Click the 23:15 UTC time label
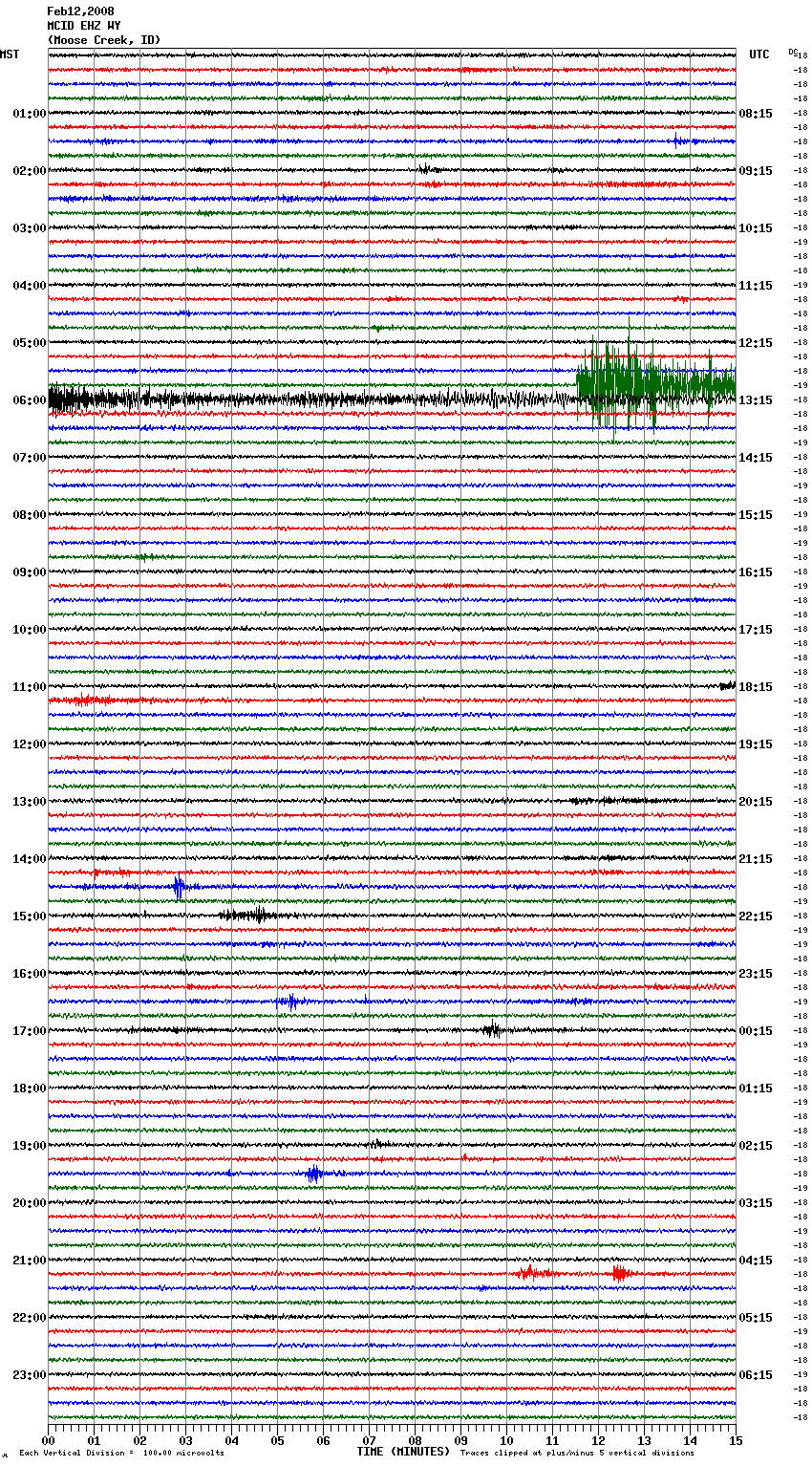Screen dimensions: 812x1466 [756, 974]
